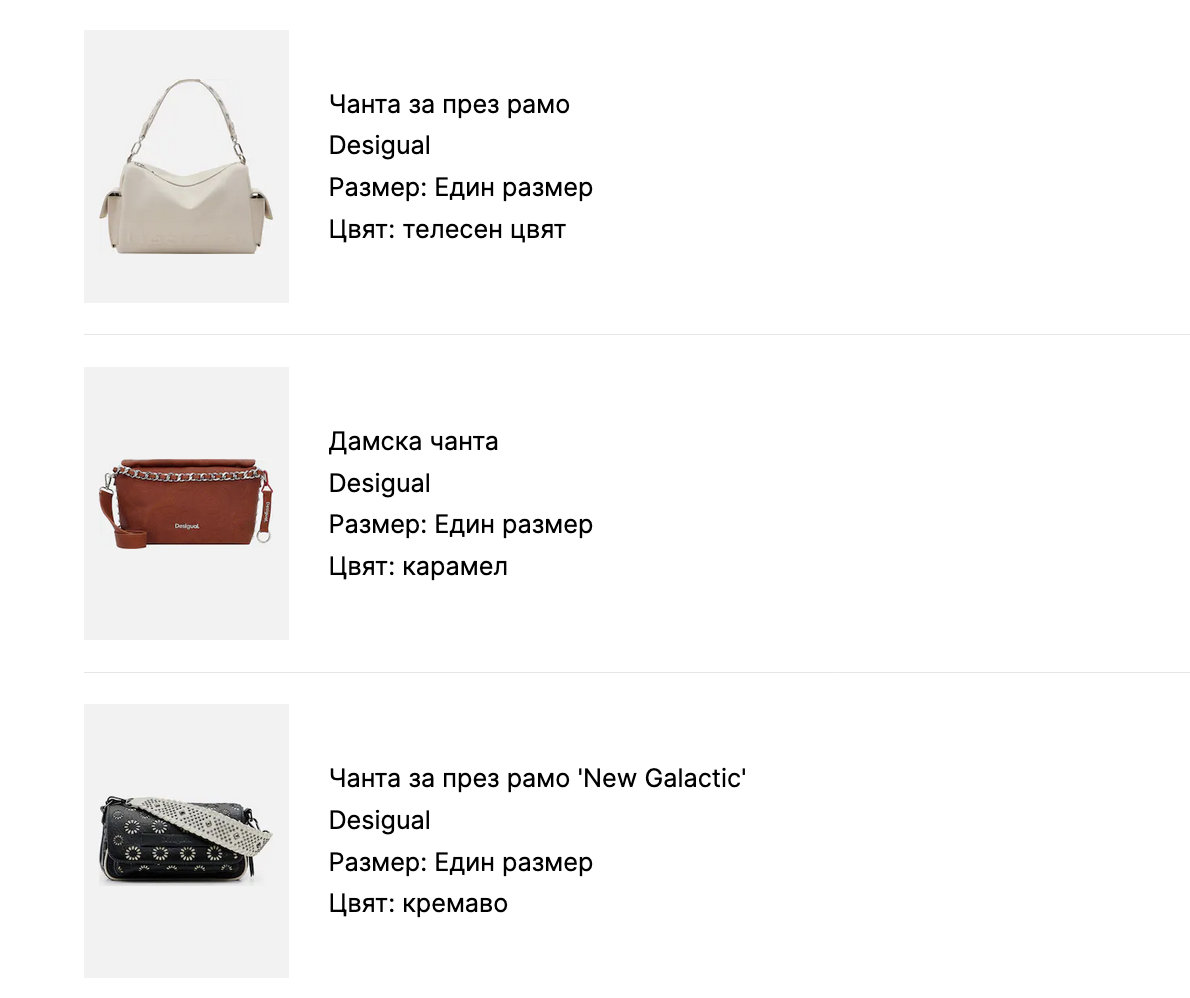1190x998 pixels.
Task: Select 'Размер: Един размер' of the beige bag
Action: 461,188
